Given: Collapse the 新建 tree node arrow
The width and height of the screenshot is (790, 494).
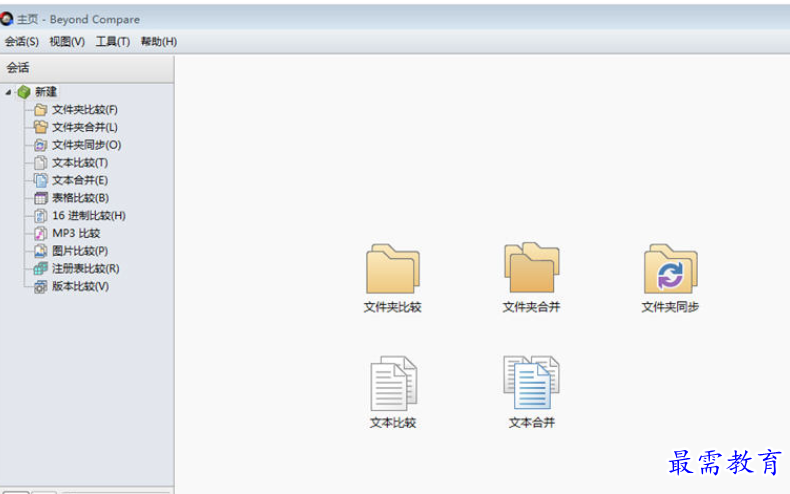Looking at the screenshot, I should pyautogui.click(x=8, y=92).
